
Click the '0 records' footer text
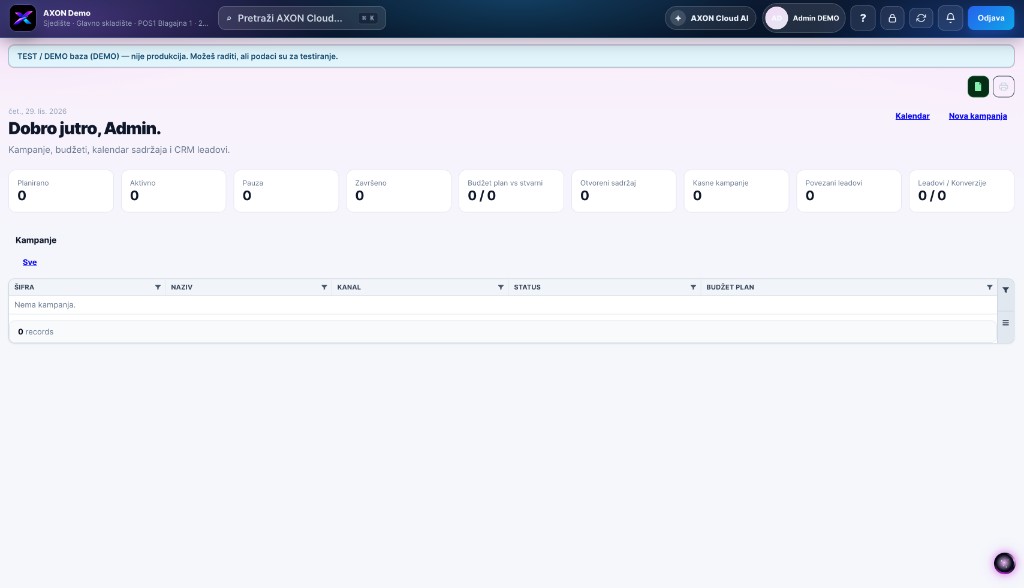36,332
